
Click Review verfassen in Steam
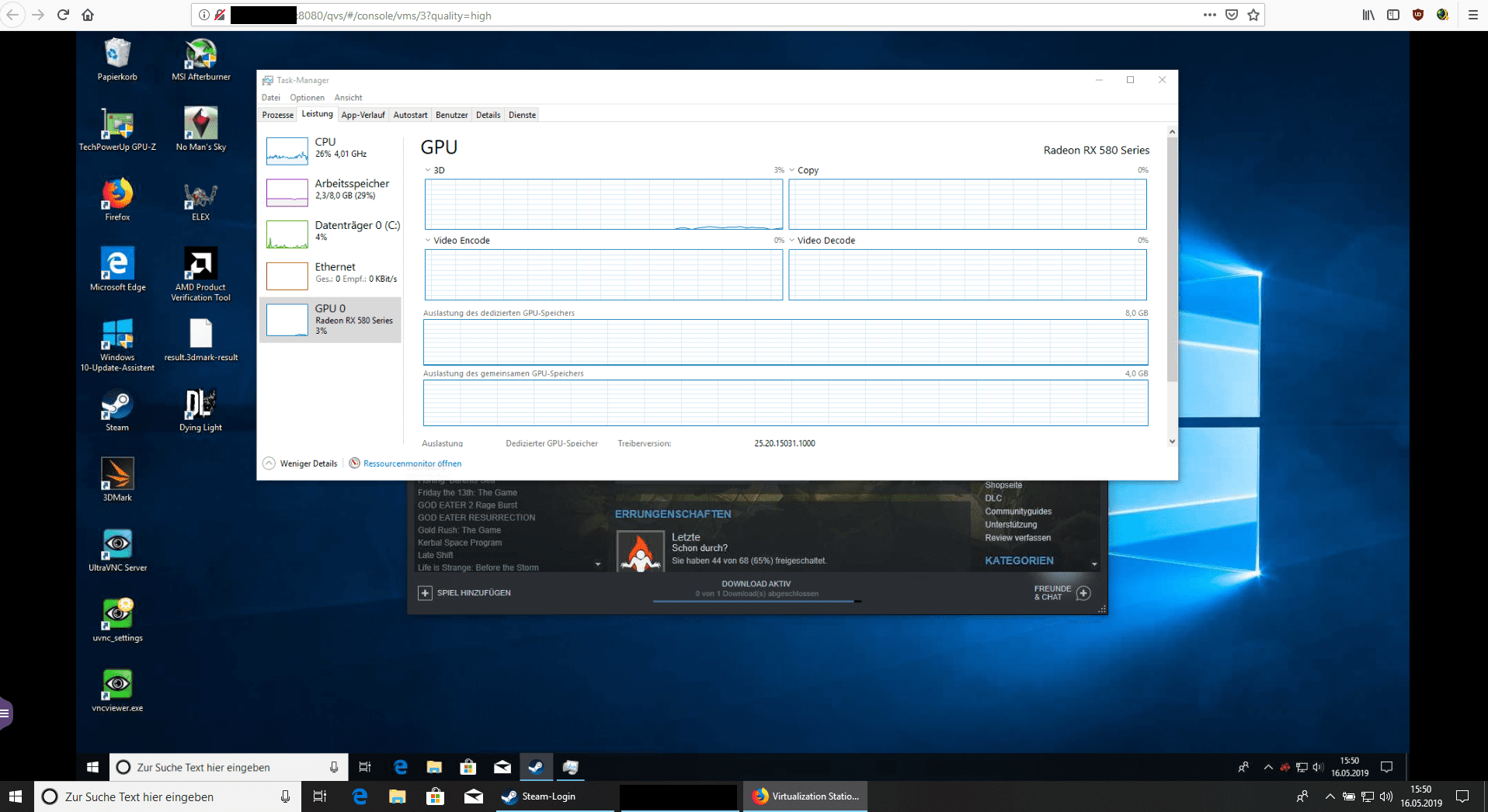click(x=1017, y=538)
